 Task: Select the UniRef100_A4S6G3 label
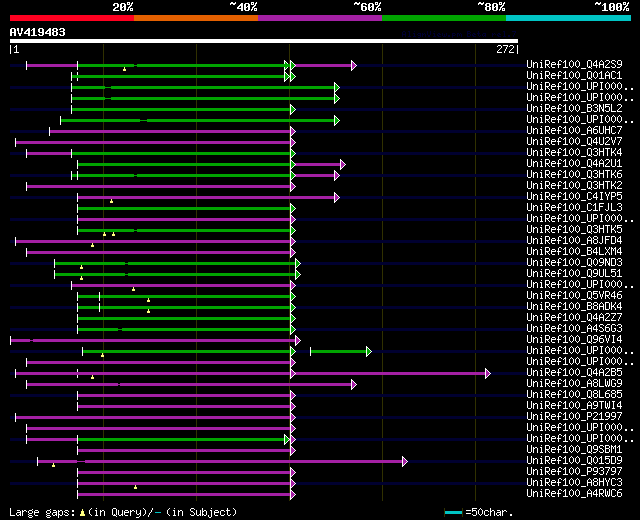point(574,329)
